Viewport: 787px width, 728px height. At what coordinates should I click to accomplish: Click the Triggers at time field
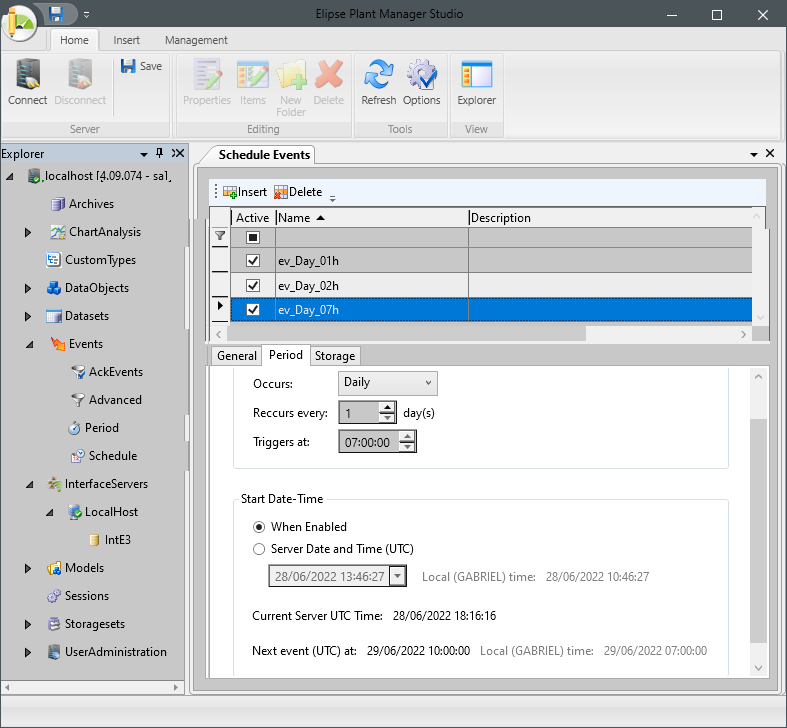pos(368,442)
